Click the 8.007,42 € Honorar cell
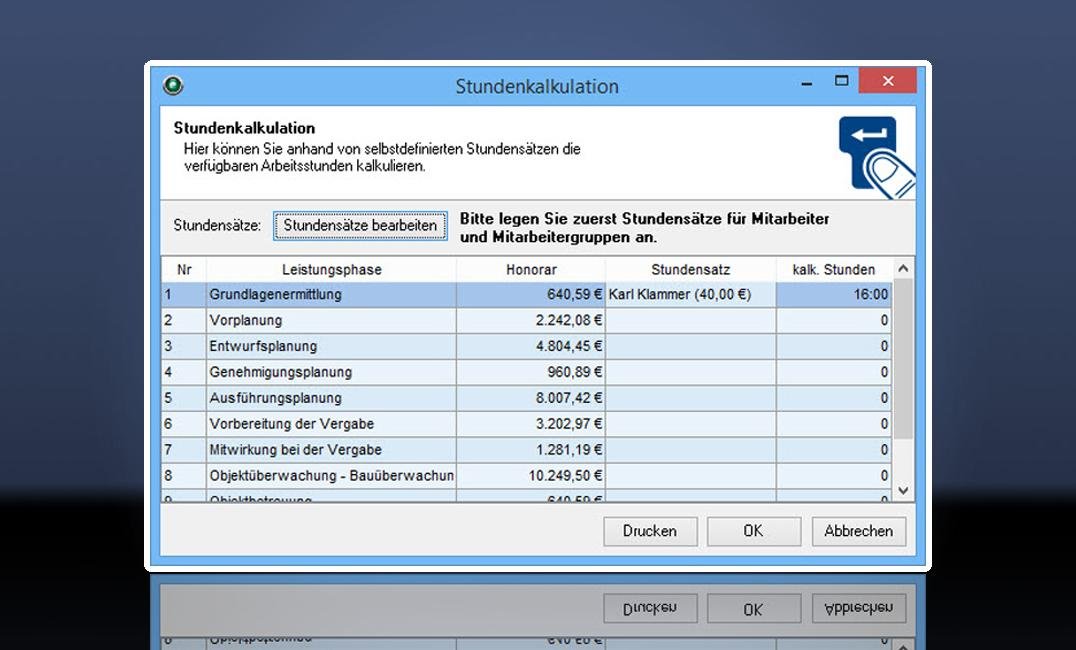1076x650 pixels. click(x=531, y=398)
